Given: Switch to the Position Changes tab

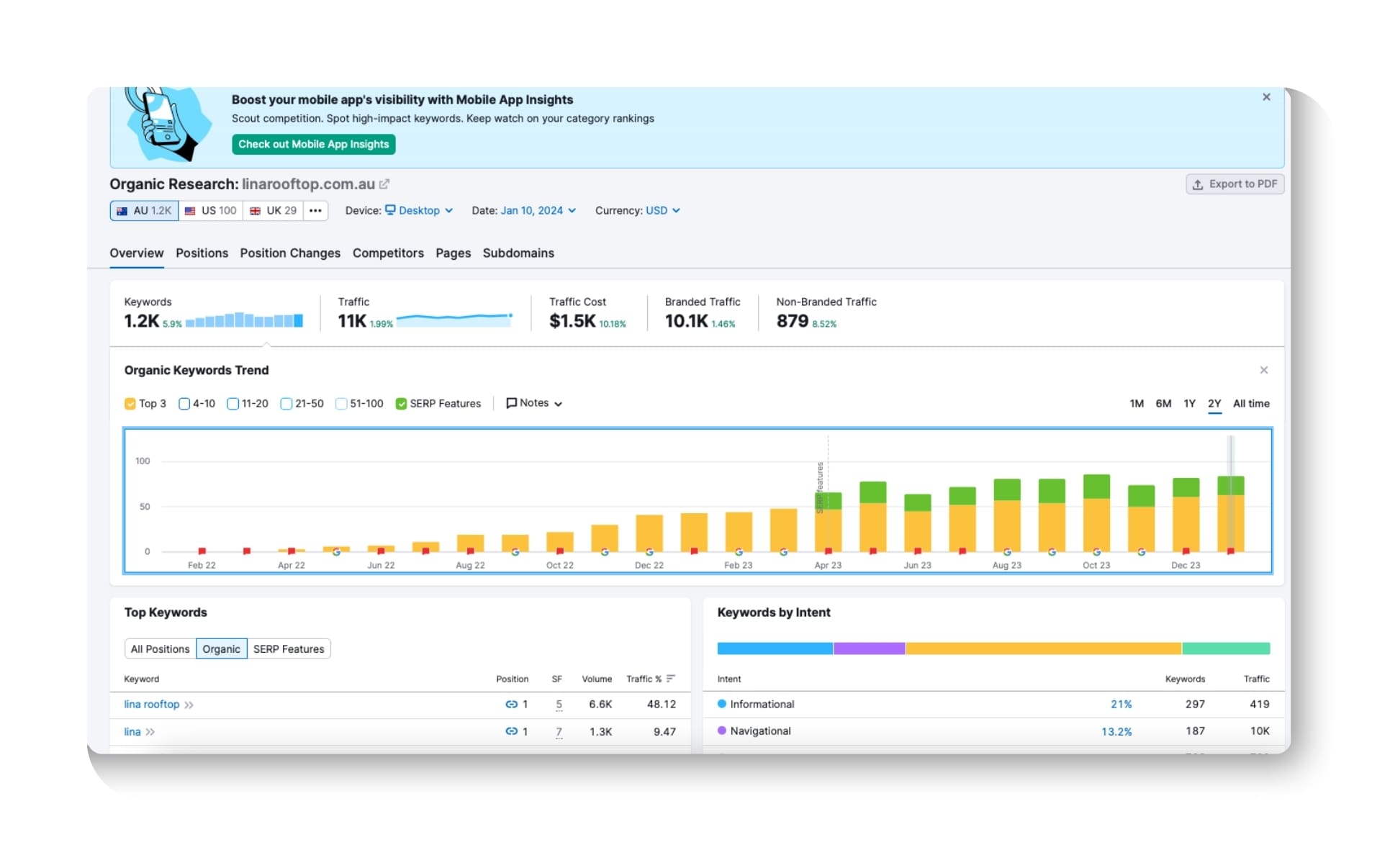Looking at the screenshot, I should (290, 253).
